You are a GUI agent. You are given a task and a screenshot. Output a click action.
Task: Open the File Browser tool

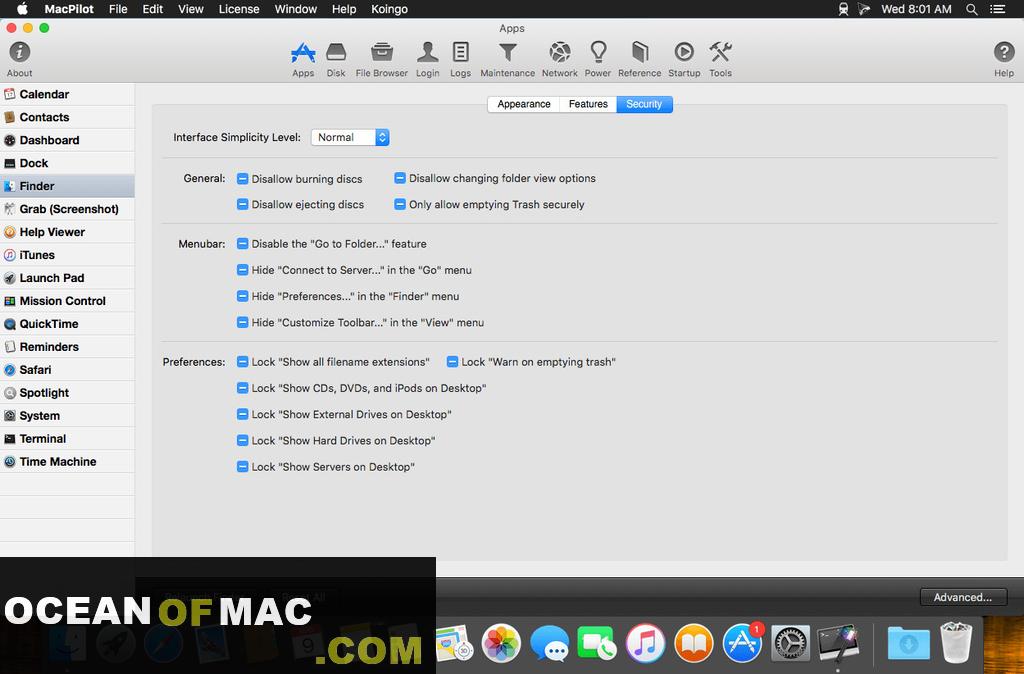(x=381, y=59)
